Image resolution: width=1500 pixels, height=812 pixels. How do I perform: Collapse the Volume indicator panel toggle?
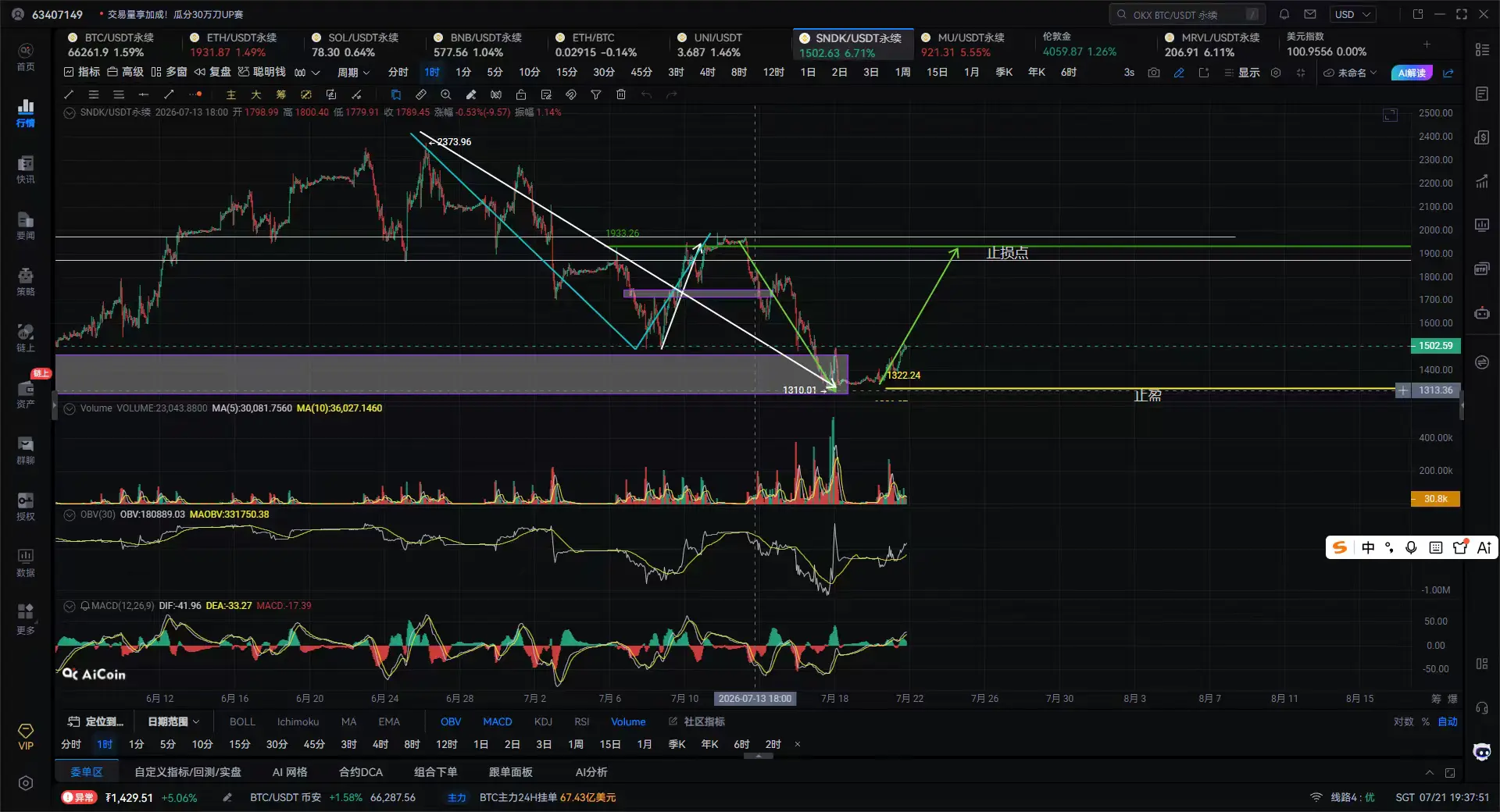[70, 408]
